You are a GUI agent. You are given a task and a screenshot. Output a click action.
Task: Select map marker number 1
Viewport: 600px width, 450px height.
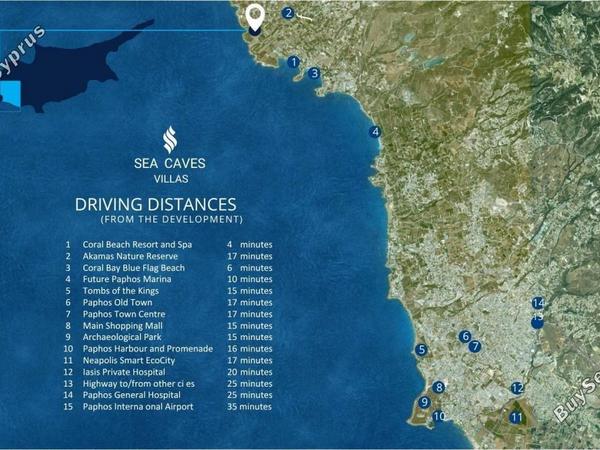[293, 62]
